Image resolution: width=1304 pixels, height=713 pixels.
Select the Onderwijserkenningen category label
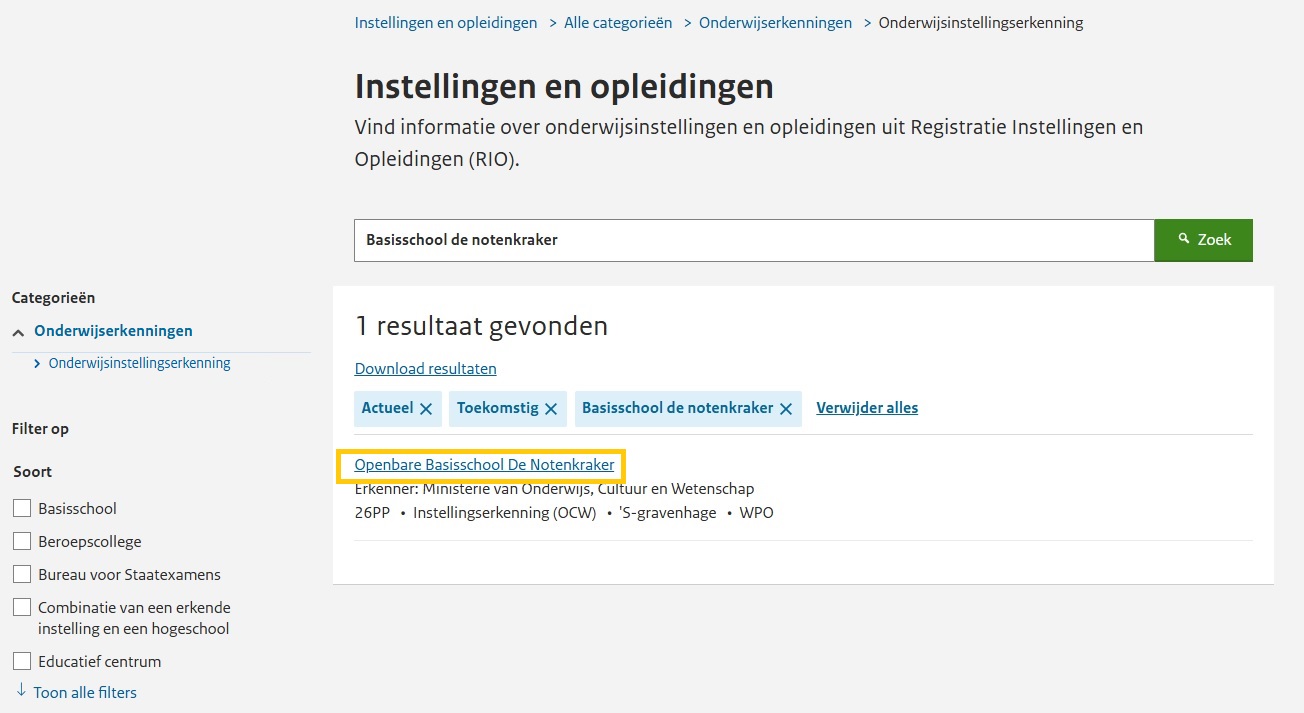pyautogui.click(x=113, y=331)
